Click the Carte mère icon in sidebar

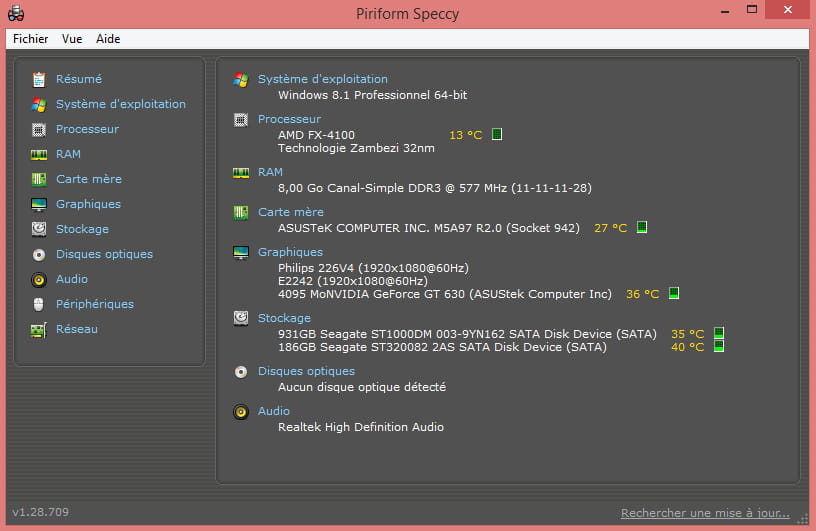[x=39, y=179]
